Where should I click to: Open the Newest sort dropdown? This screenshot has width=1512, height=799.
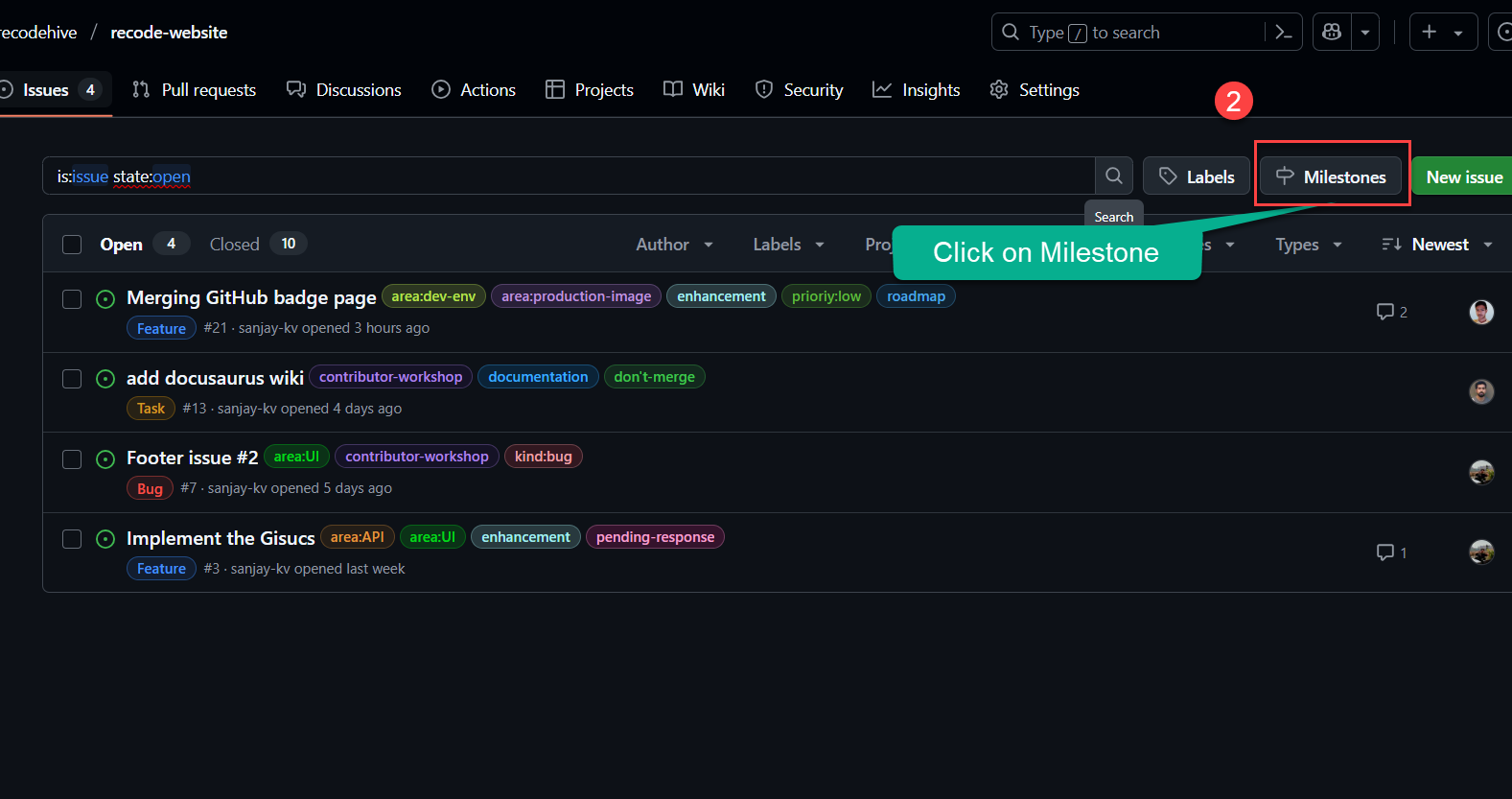[1437, 245]
